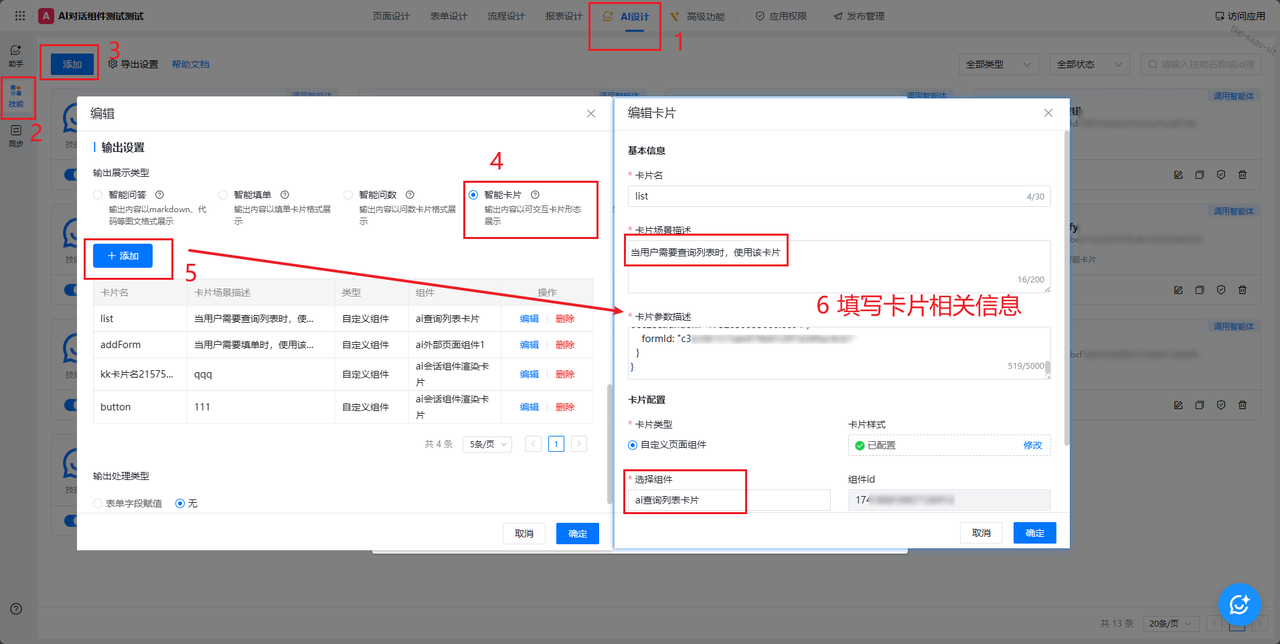
Task: Open the 同步 sidebar icon
Action: 16,135
